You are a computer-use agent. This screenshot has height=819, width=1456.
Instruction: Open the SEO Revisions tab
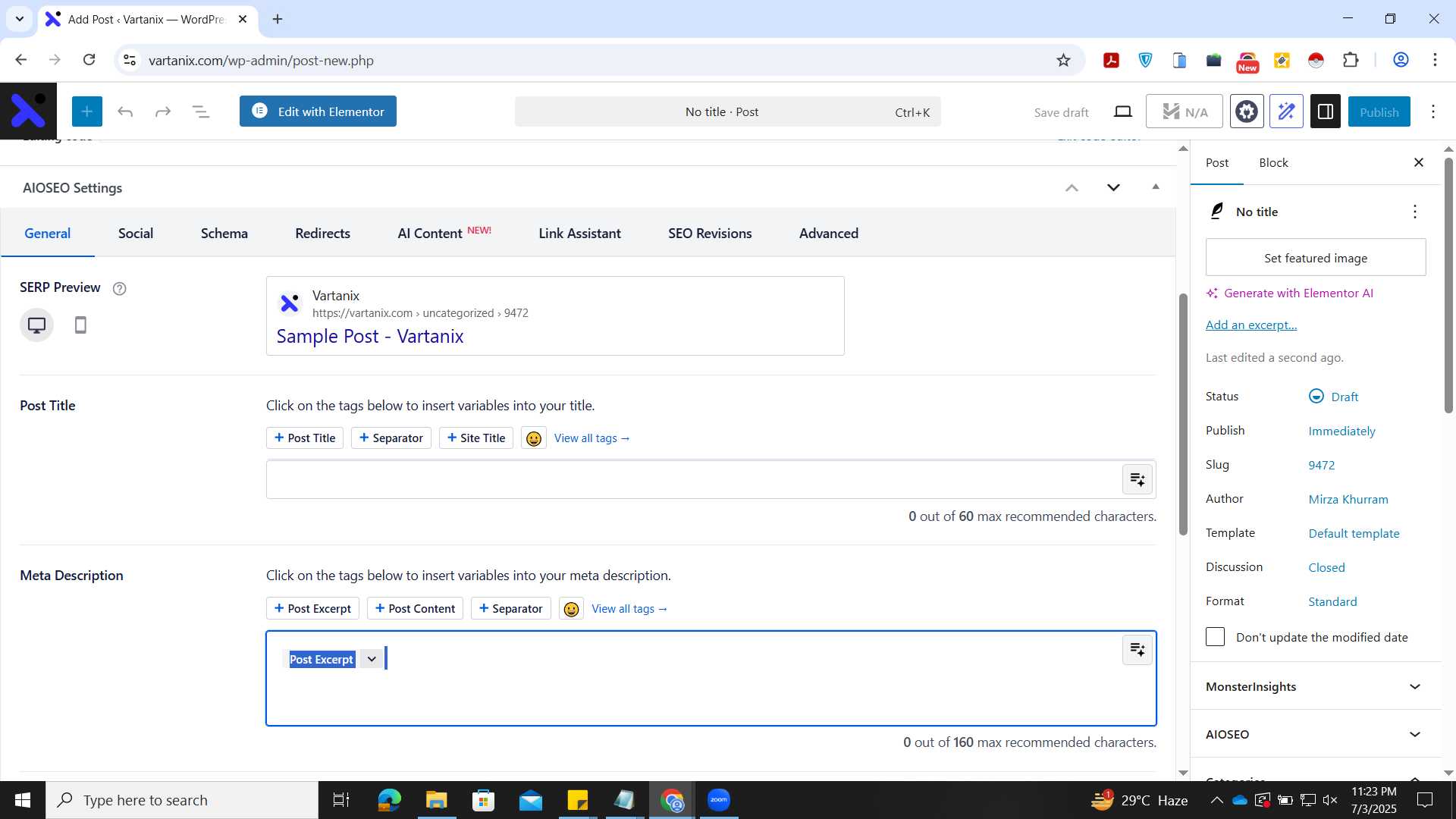coord(710,234)
